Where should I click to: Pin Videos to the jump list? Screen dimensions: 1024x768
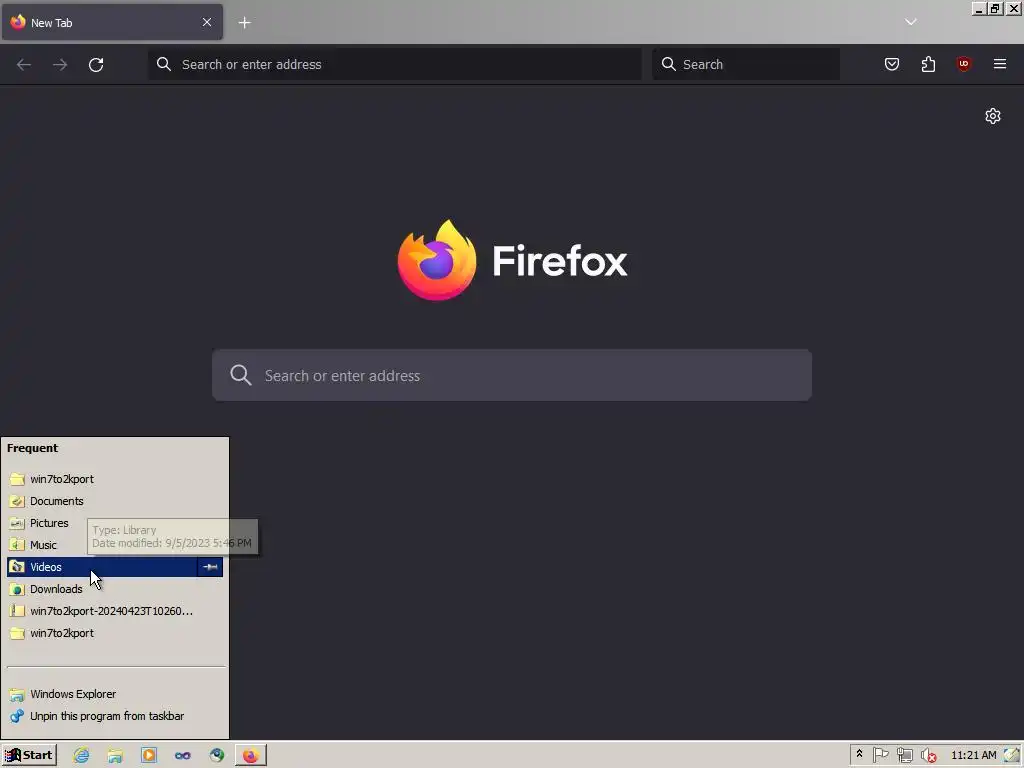210,567
